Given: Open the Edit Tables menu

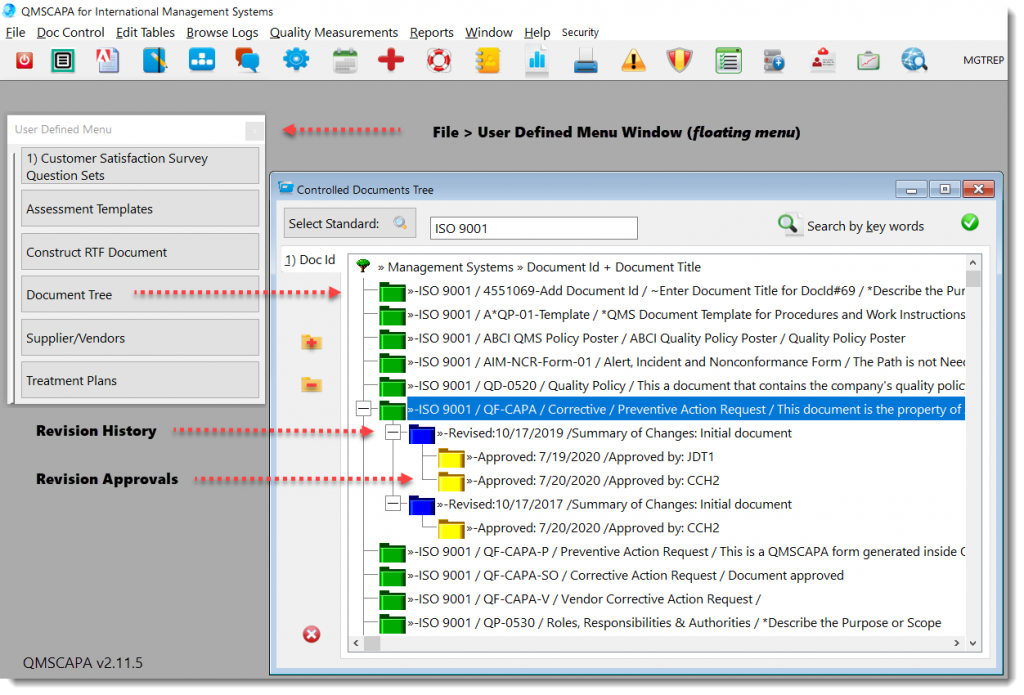Looking at the screenshot, I should pos(146,33).
